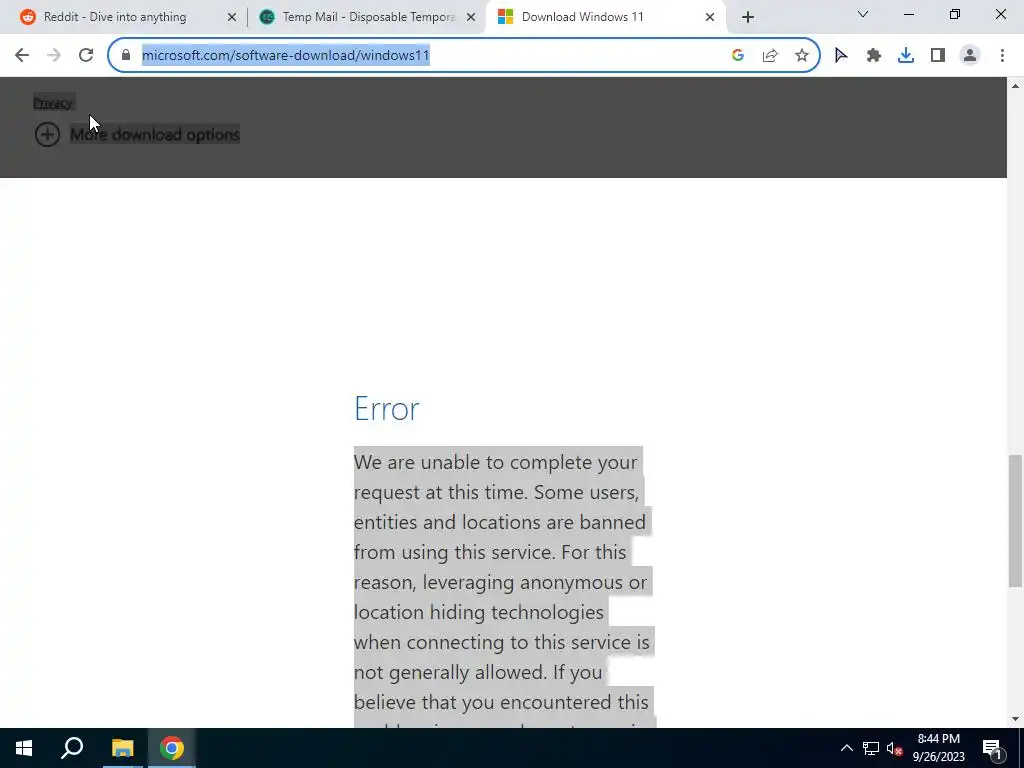Open Chrome three-dot menu

pos(1002,56)
